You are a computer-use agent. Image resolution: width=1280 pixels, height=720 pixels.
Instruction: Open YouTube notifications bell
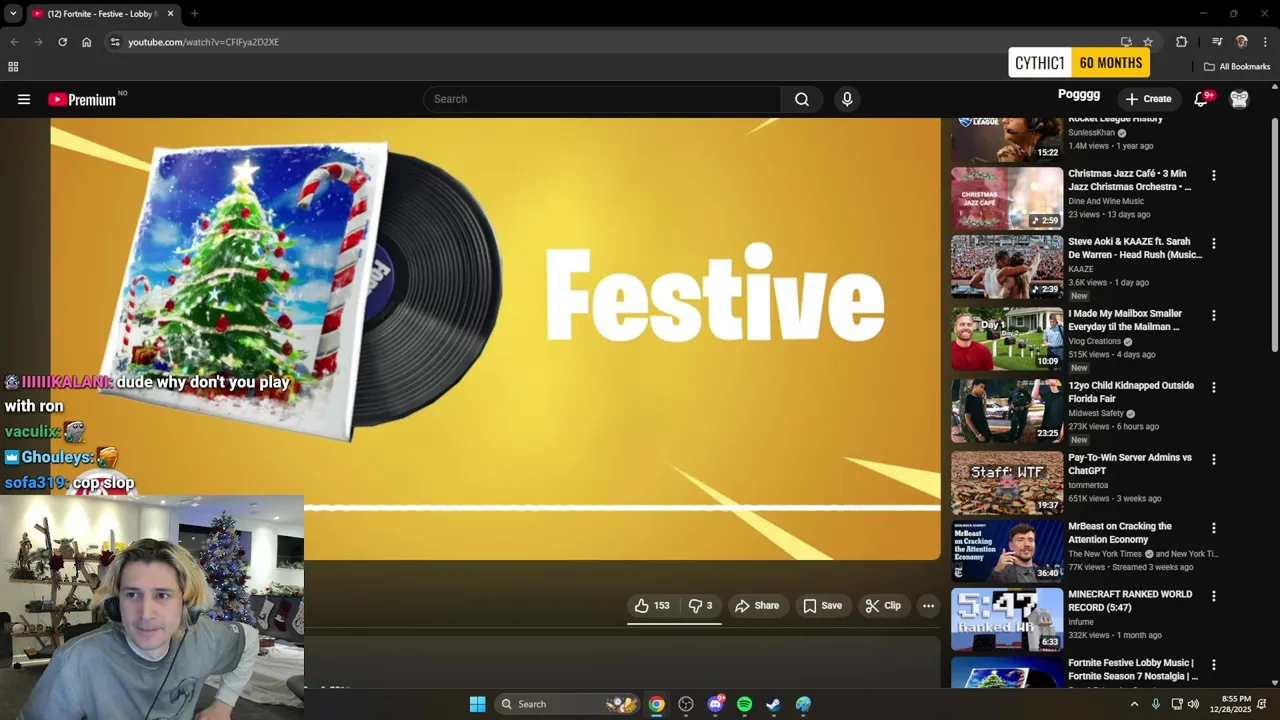pyautogui.click(x=1201, y=99)
